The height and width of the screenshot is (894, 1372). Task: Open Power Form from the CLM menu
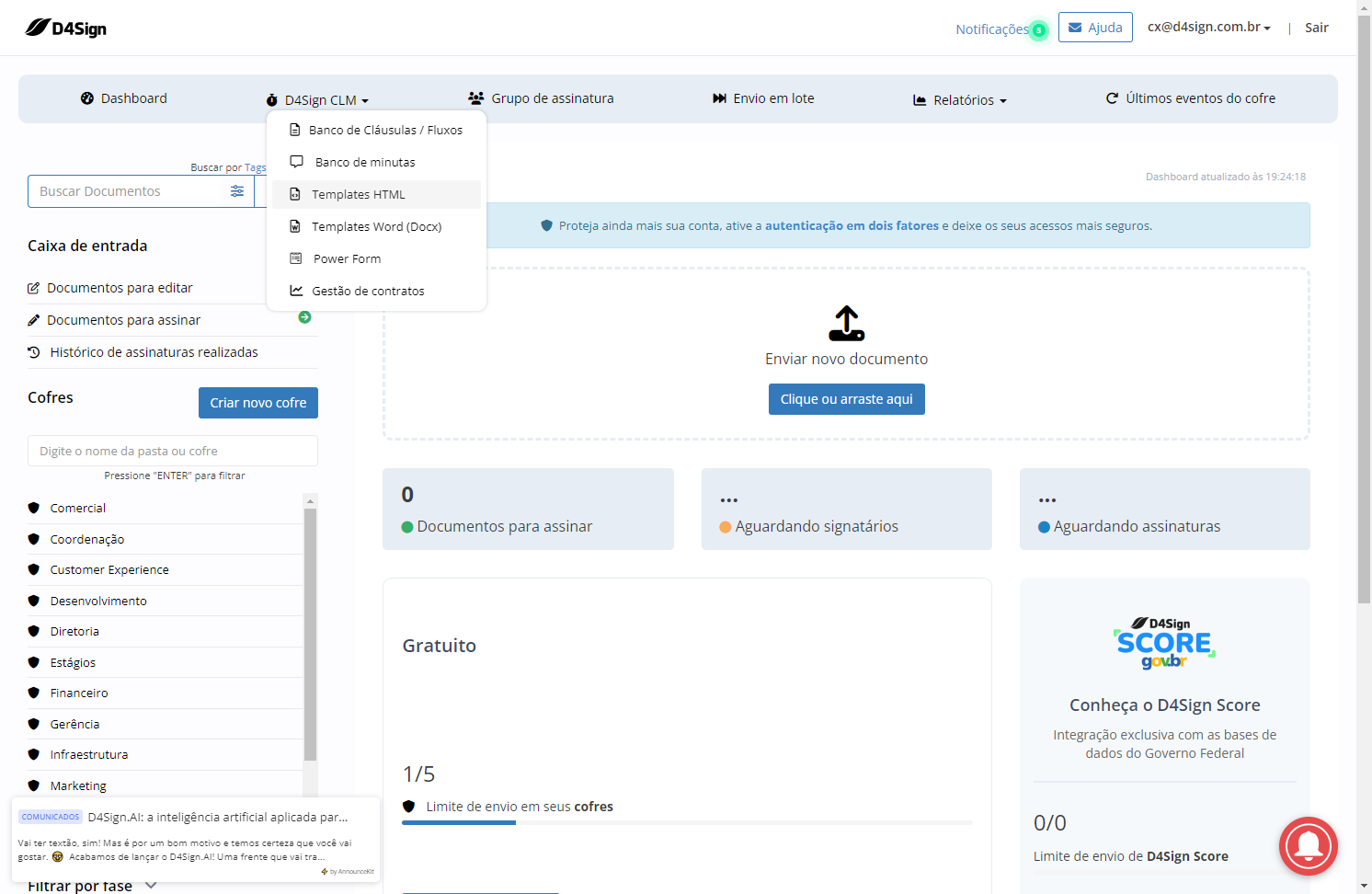pyautogui.click(x=376, y=258)
